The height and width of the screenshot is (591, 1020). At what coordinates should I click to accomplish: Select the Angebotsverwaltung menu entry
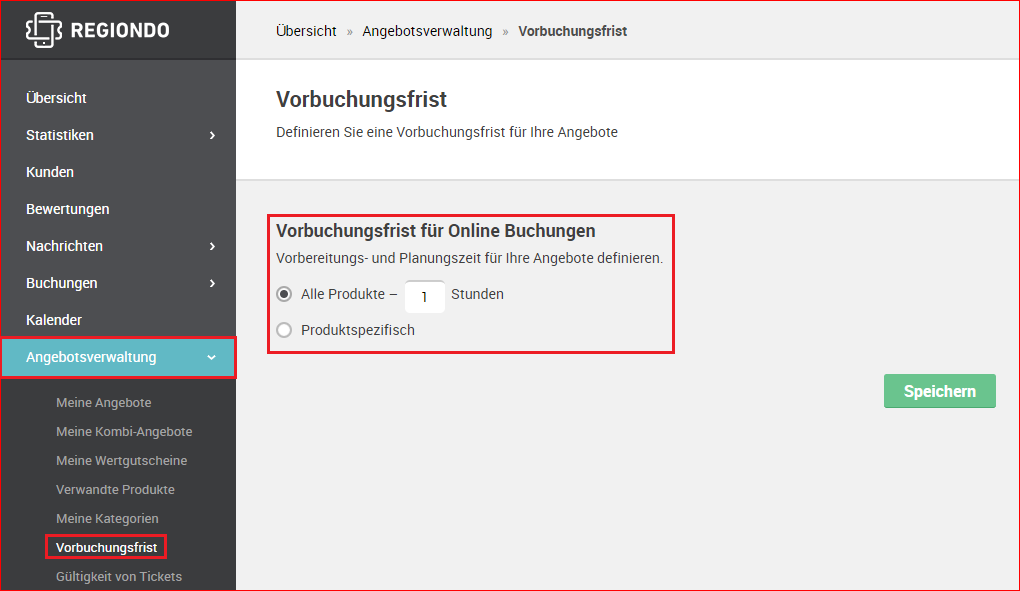click(x=118, y=358)
